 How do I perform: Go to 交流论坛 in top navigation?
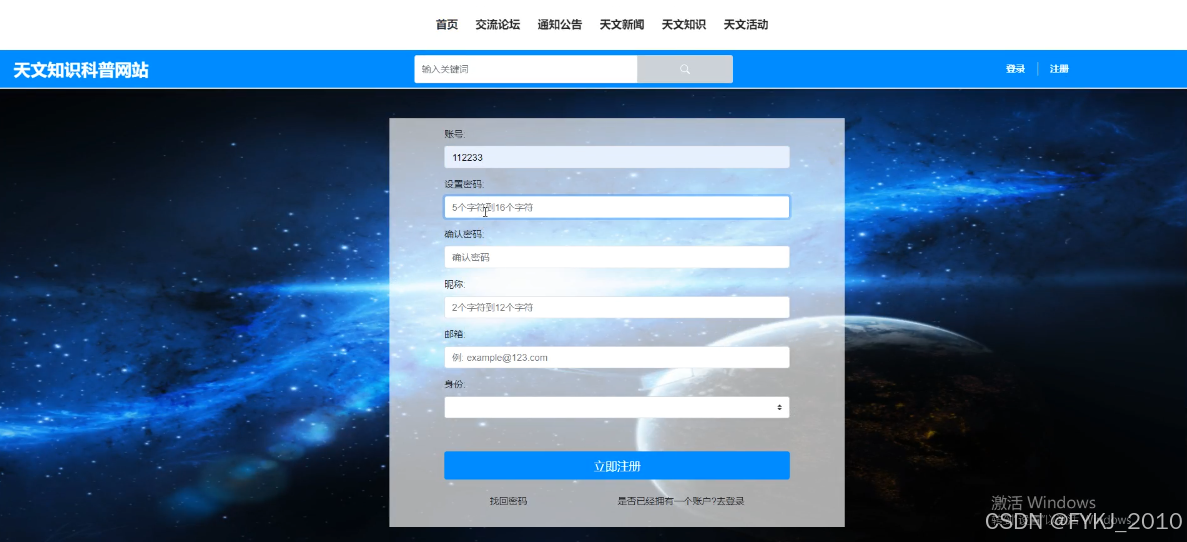(x=497, y=25)
